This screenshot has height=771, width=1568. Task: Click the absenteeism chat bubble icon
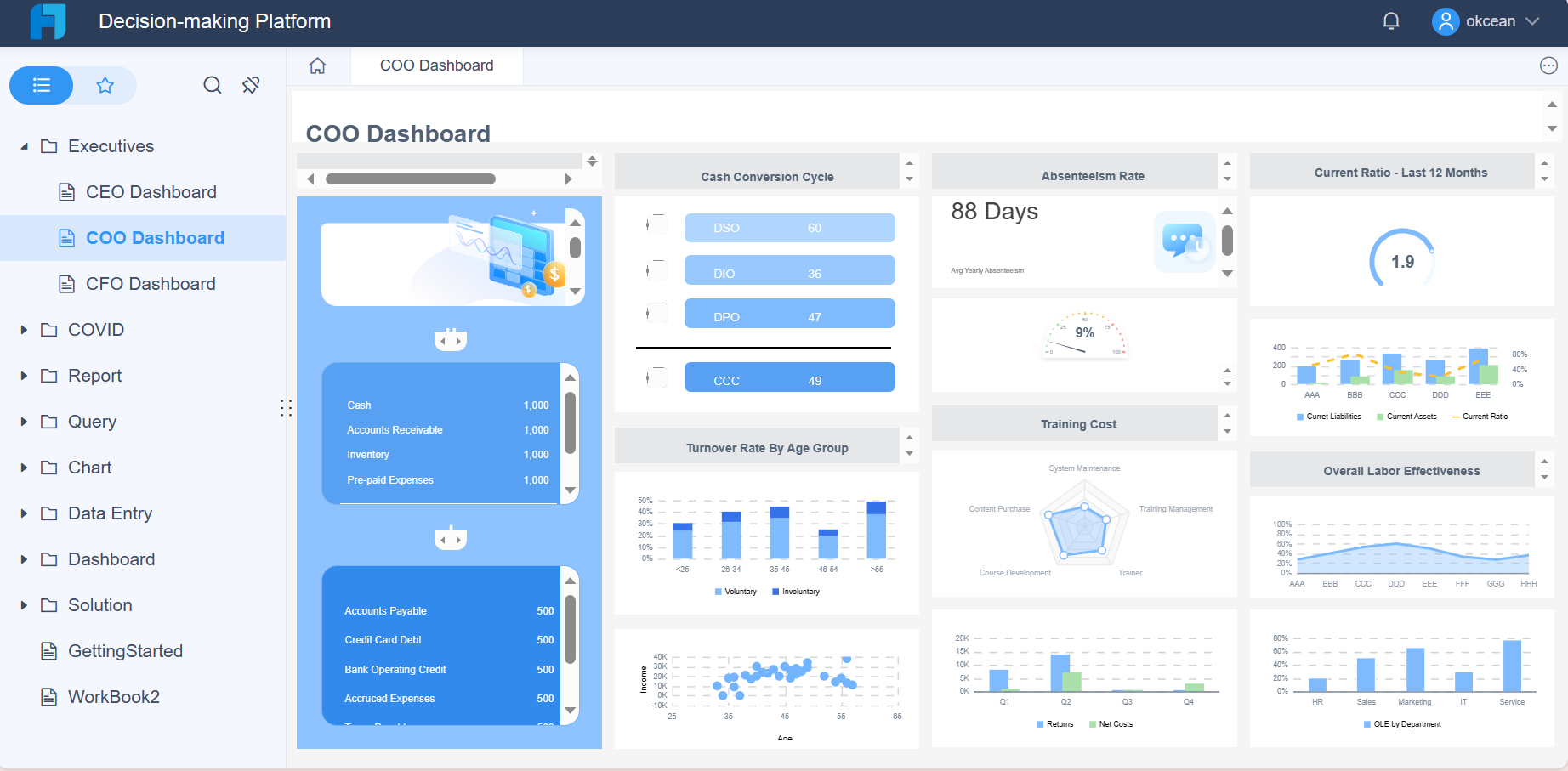(x=1185, y=241)
